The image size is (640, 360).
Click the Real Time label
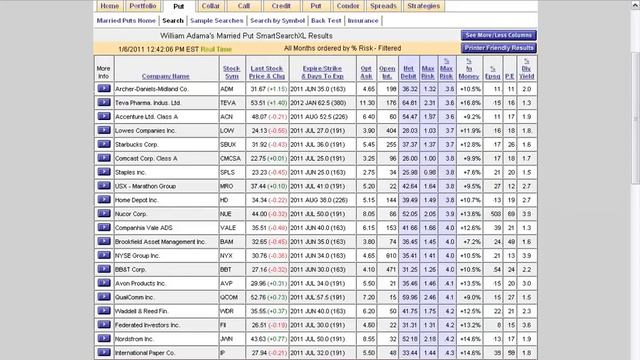click(x=216, y=49)
